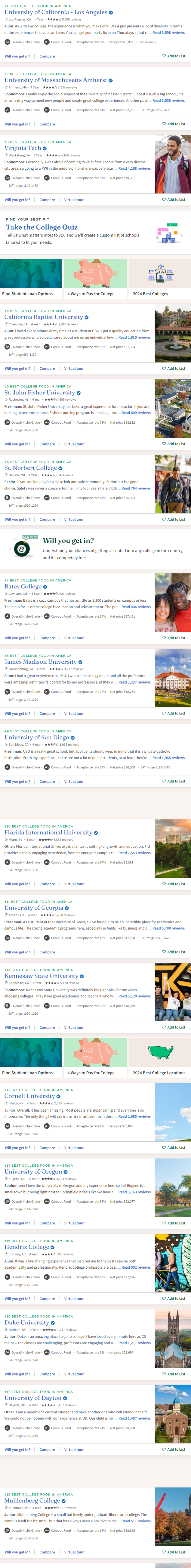The width and height of the screenshot is (191, 1568).
Task: Add Virginia Tech to your list
Action: click(173, 200)
